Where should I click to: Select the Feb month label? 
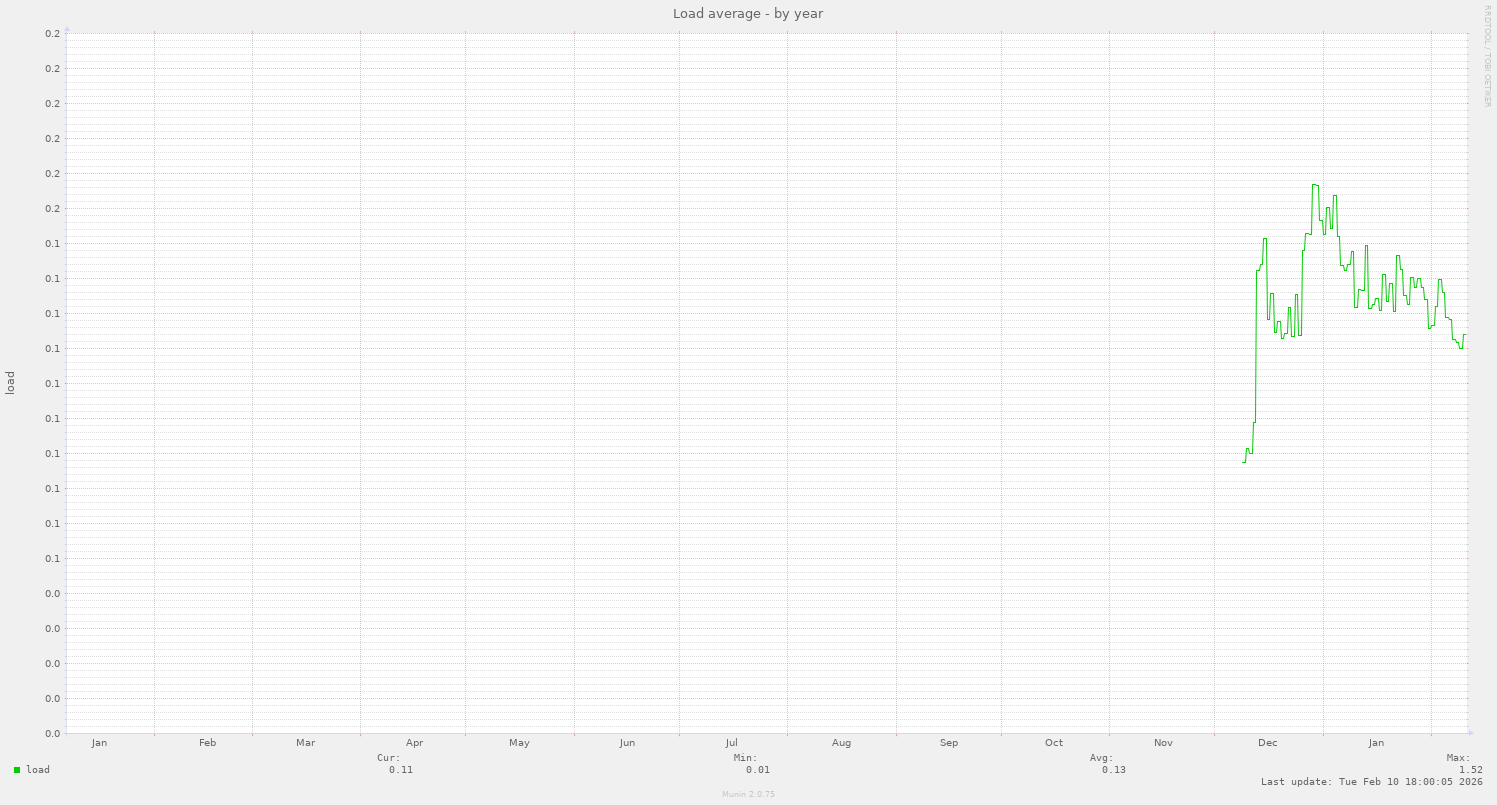click(x=208, y=743)
